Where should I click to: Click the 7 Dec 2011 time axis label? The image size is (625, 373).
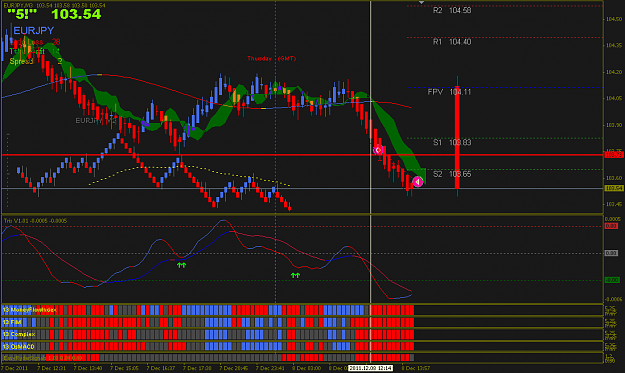(15, 368)
